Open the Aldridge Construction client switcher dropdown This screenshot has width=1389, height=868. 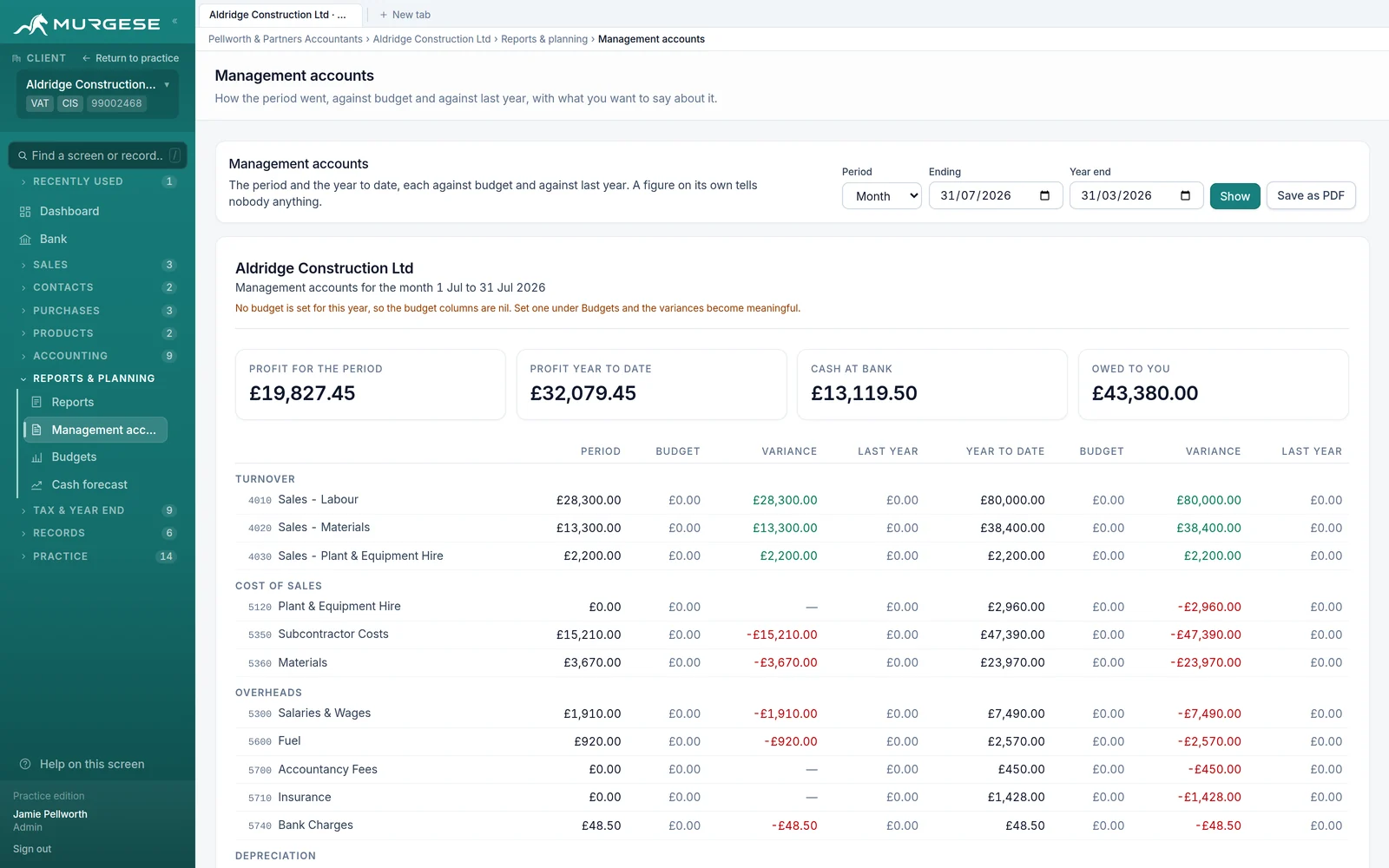coord(98,94)
